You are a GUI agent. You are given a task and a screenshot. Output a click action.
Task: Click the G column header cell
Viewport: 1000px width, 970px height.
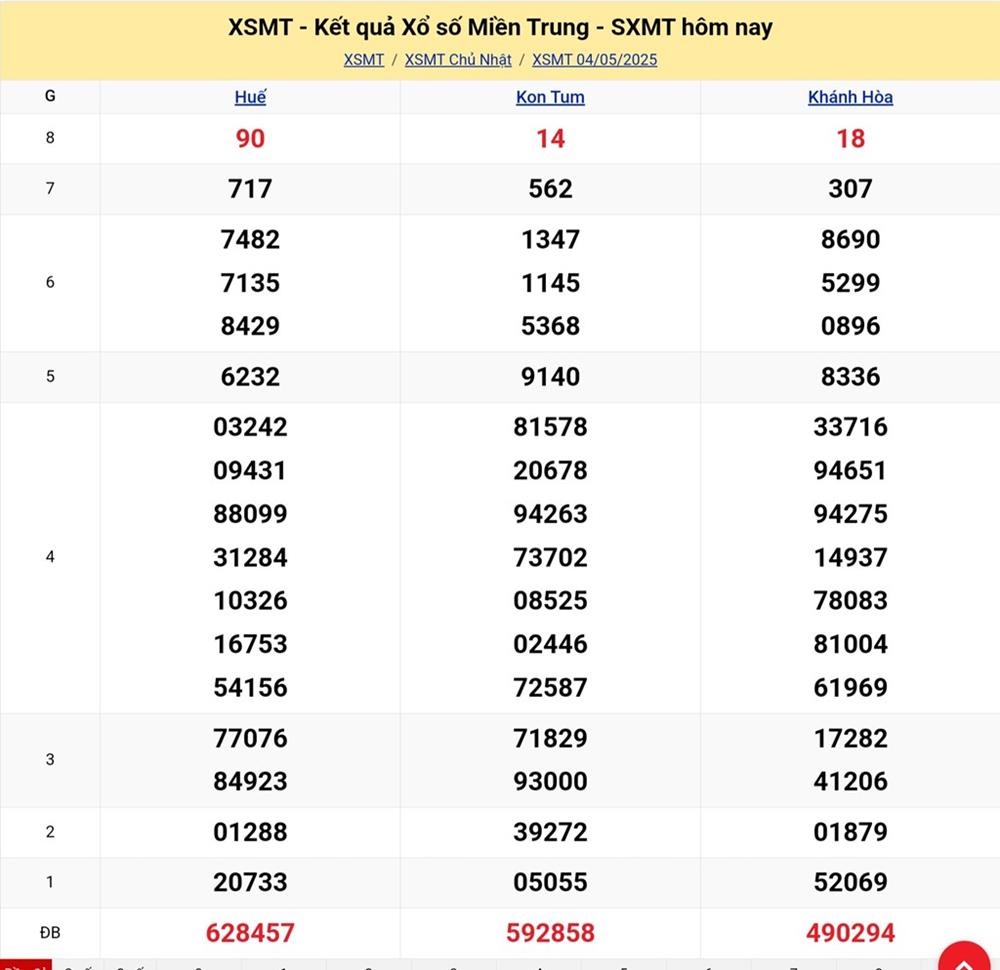pyautogui.click(x=50, y=97)
